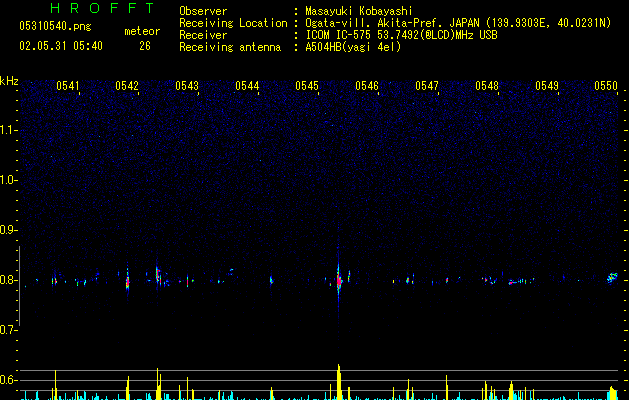Viewport: 629px width, 400px height.
Task: Click the Receiver label
Action: [x=203, y=35]
